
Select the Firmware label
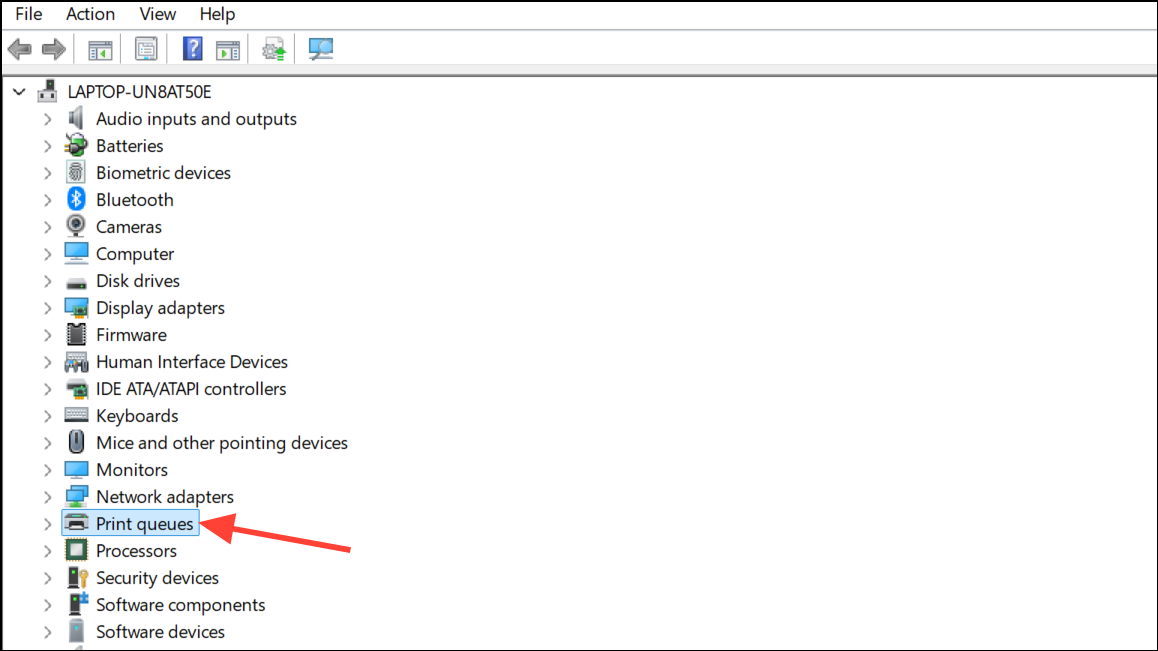[131, 335]
